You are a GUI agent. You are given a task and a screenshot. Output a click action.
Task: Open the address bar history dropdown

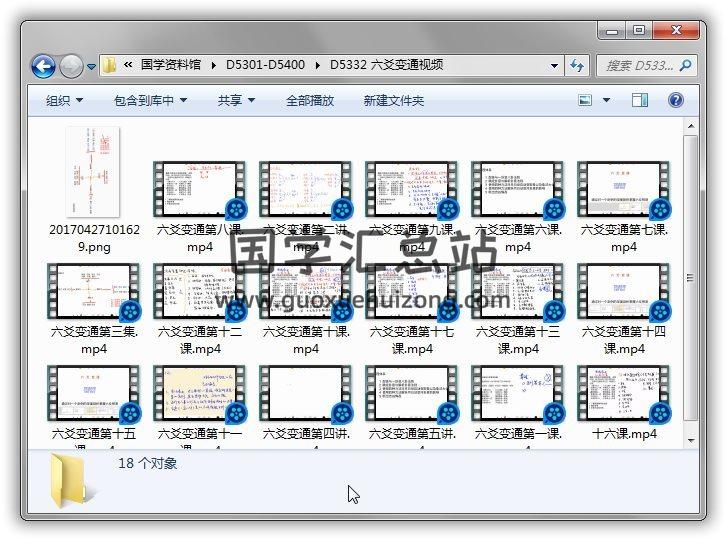[x=554, y=66]
